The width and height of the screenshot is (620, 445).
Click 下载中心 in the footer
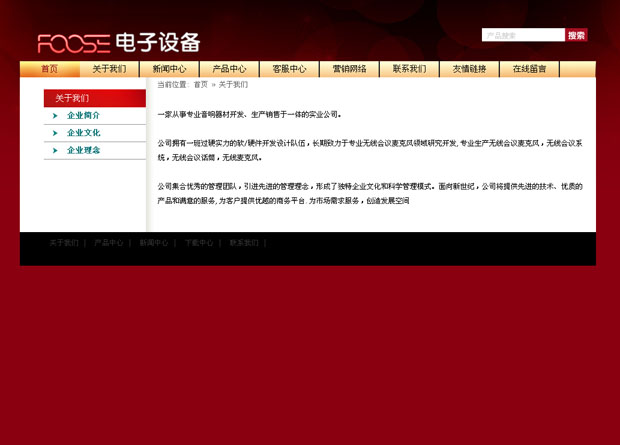(199, 243)
